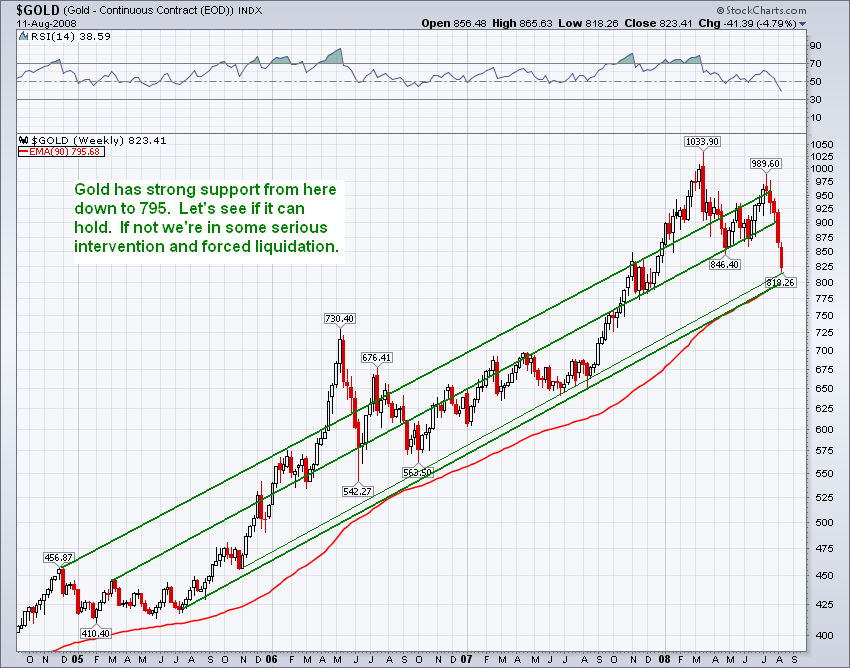Click the Chg -41.39 (-4.79%) value
This screenshot has height=668, width=850.
[747, 23]
